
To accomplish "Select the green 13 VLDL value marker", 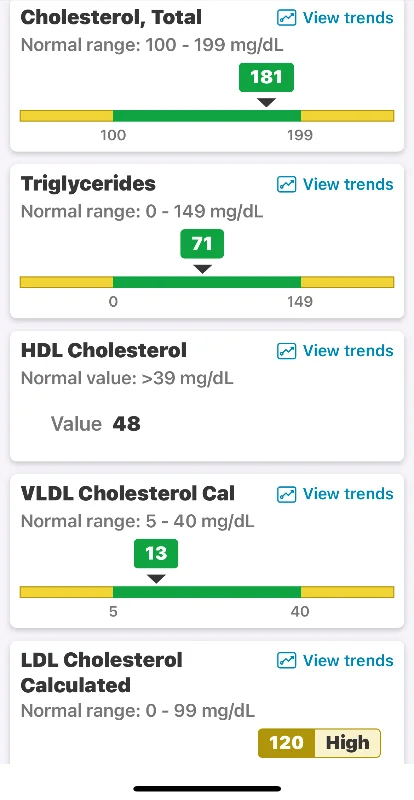I will [156, 554].
